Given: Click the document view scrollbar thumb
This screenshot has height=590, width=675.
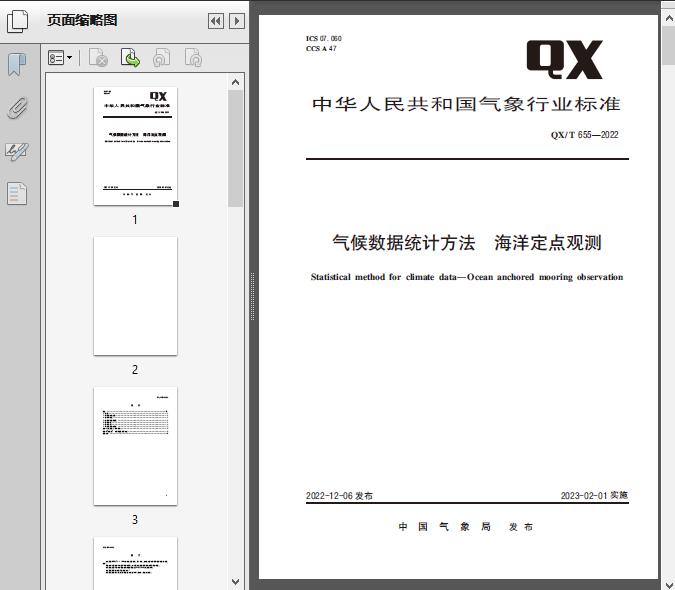Looking at the screenshot, I should (669, 45).
